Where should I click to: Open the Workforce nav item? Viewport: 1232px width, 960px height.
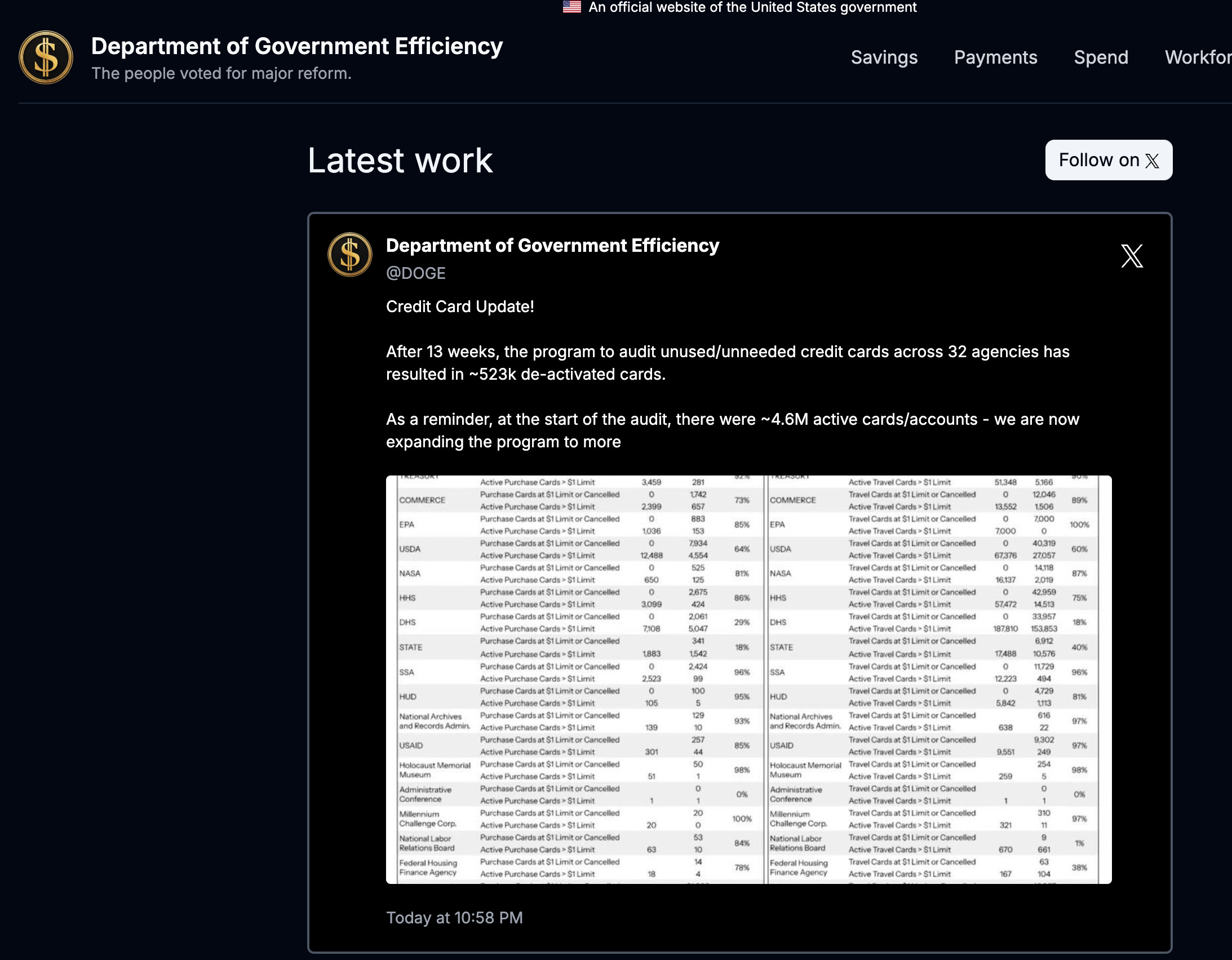[x=1198, y=57]
